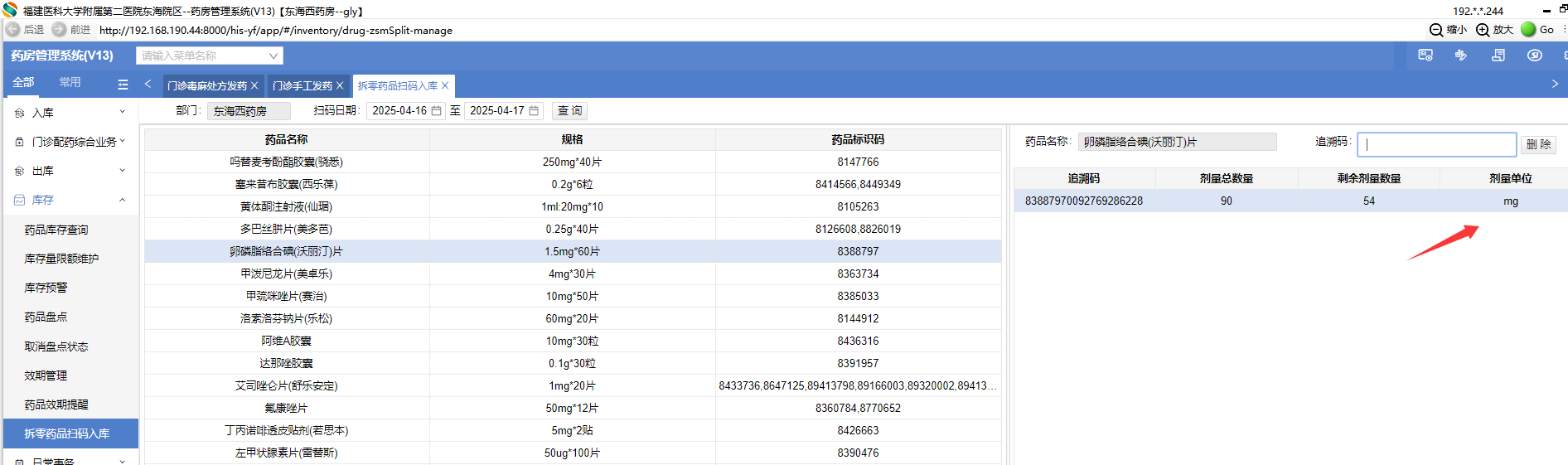The height and width of the screenshot is (465, 1568).
Task: Click the green Go button icon
Action: [x=1529, y=30]
